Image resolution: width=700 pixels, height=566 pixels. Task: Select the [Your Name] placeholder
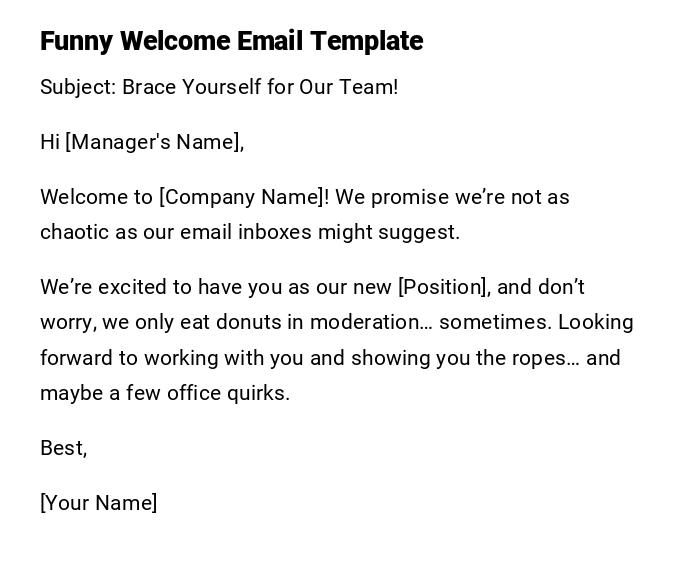point(98,503)
